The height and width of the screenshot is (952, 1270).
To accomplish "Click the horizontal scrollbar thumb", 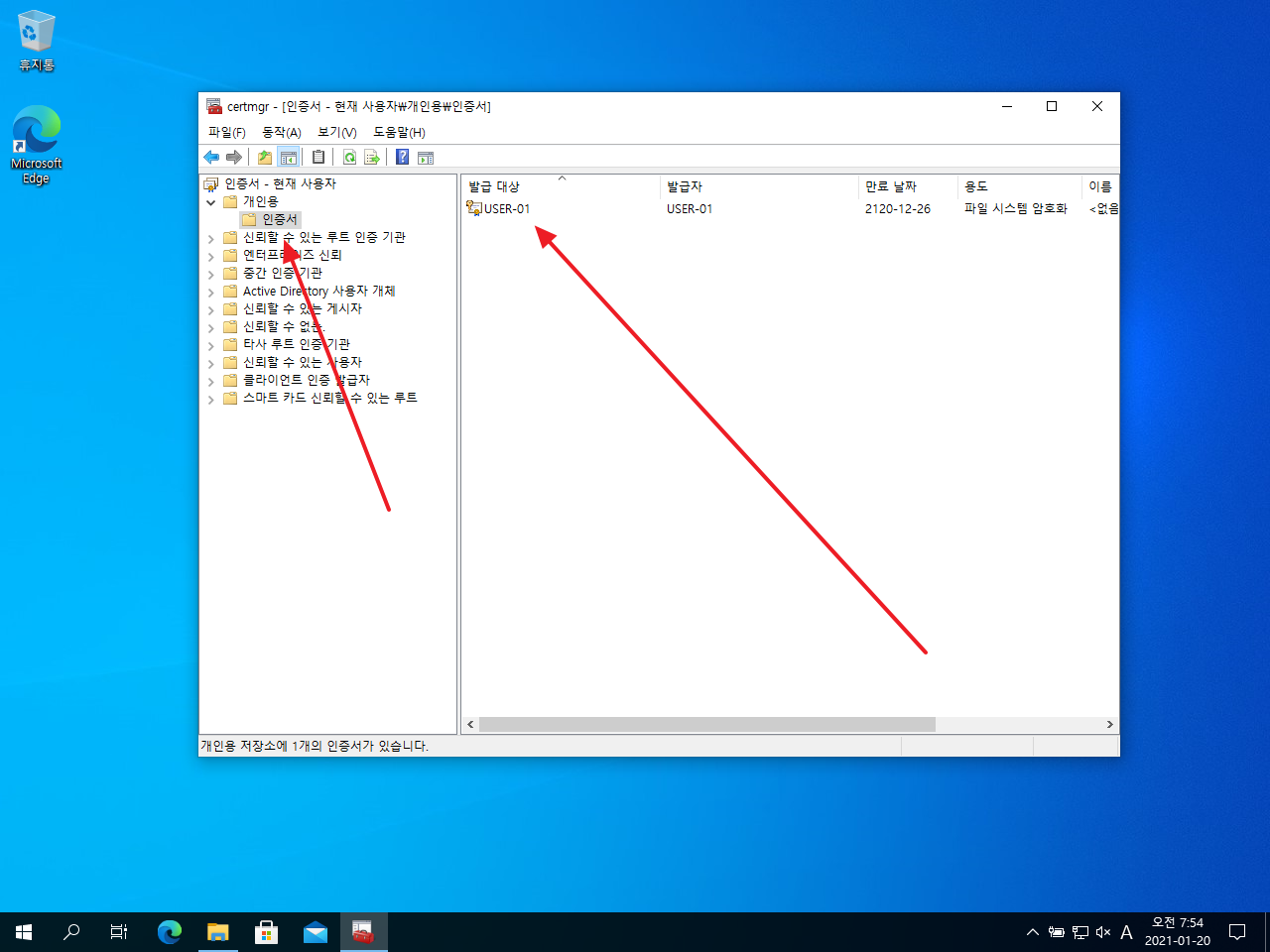I will (x=706, y=725).
